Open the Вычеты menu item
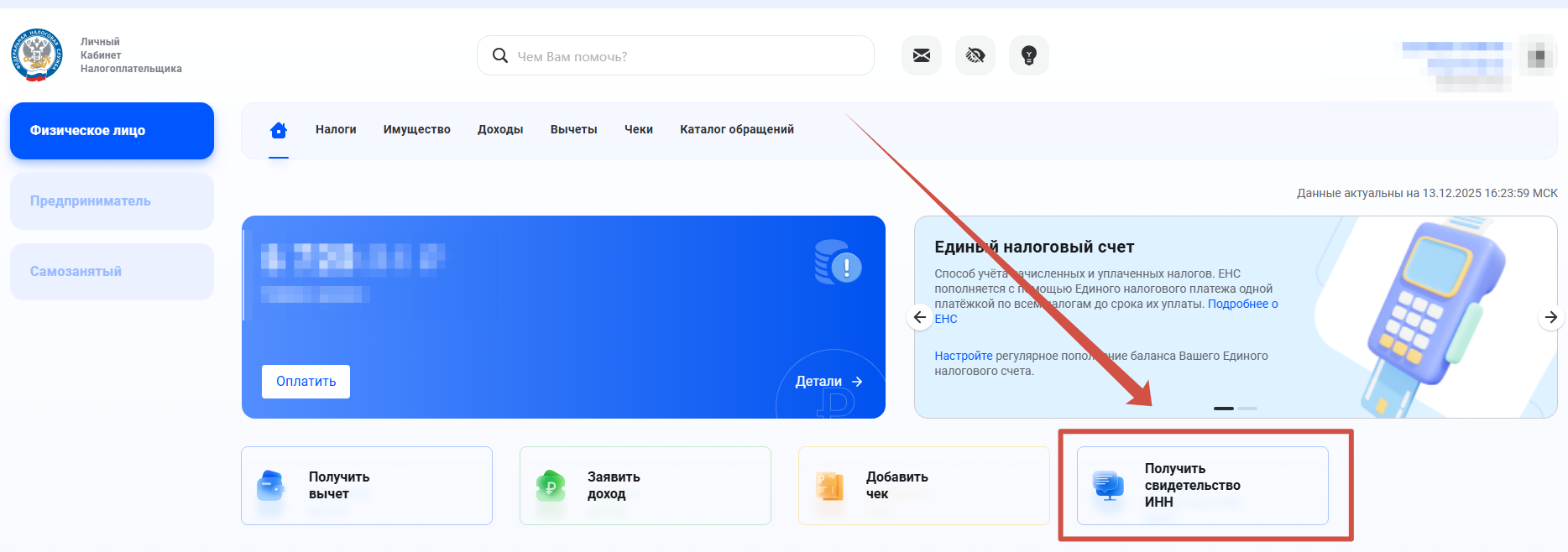Viewport: 1568px width, 552px height. point(573,129)
